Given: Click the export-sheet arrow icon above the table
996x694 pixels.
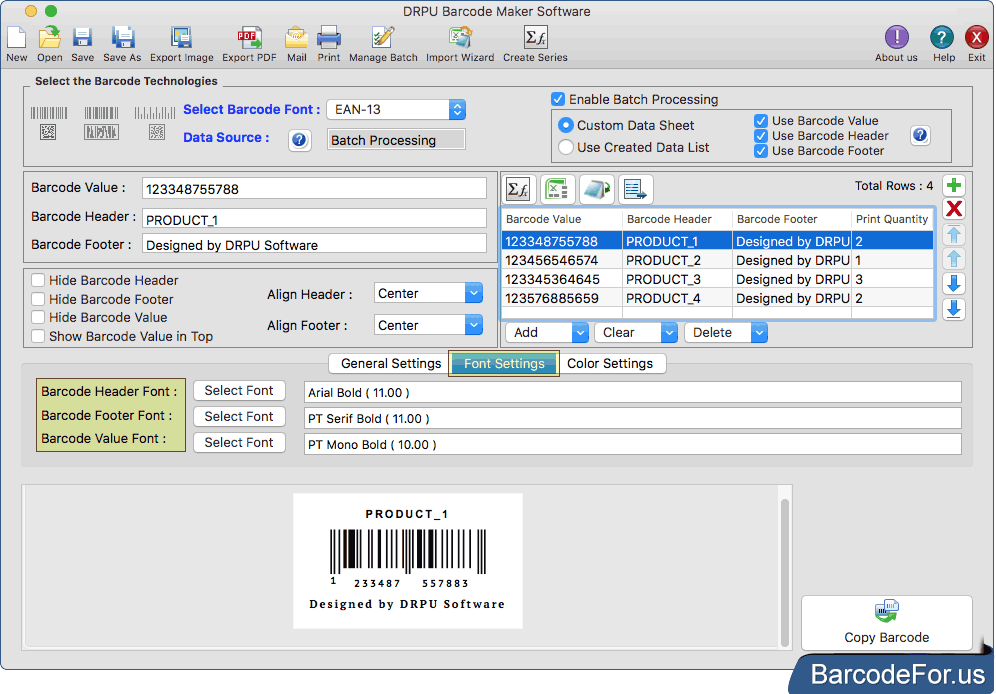Looking at the screenshot, I should 596,189.
